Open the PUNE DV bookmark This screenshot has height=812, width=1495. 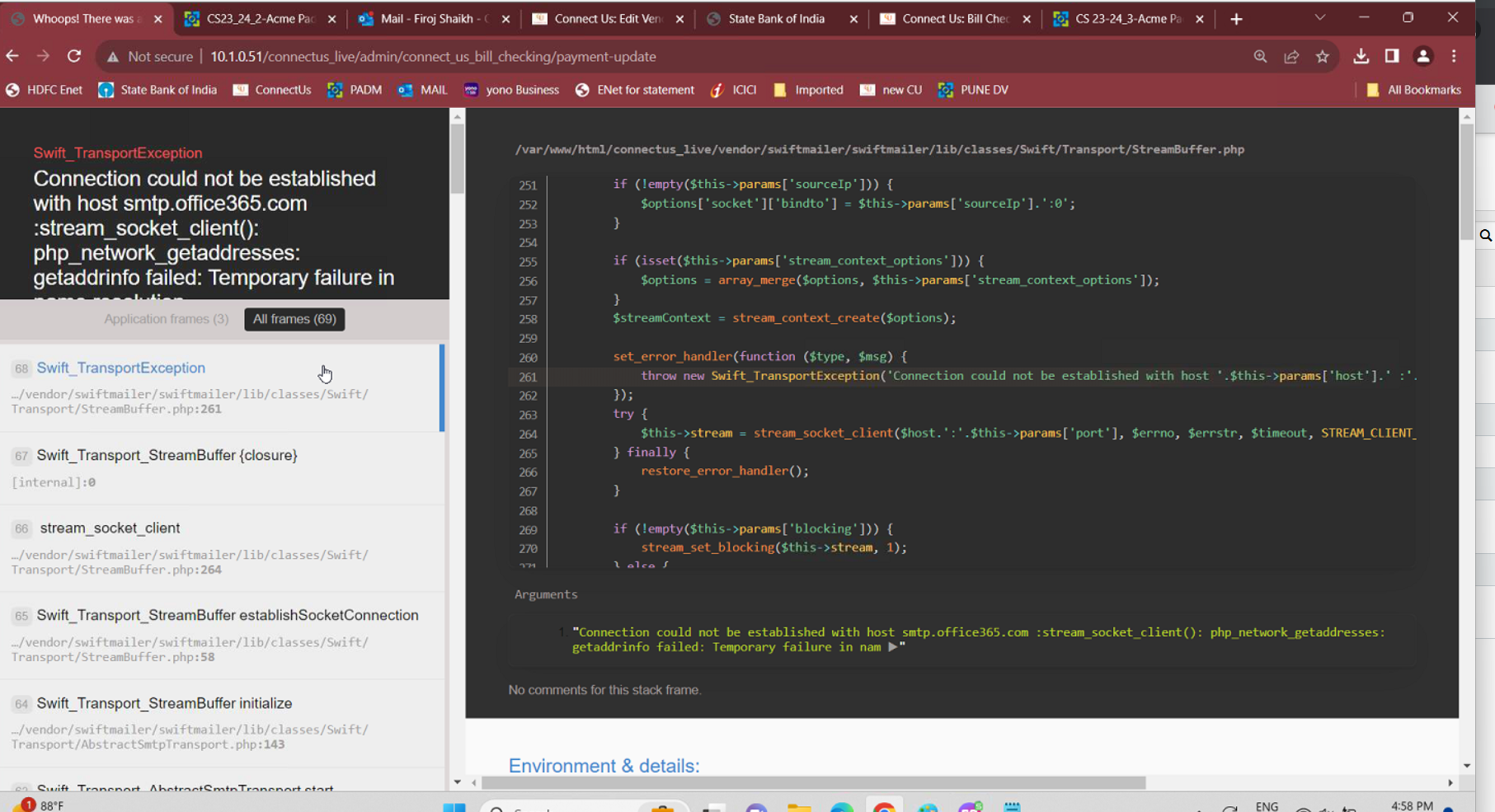(x=973, y=90)
